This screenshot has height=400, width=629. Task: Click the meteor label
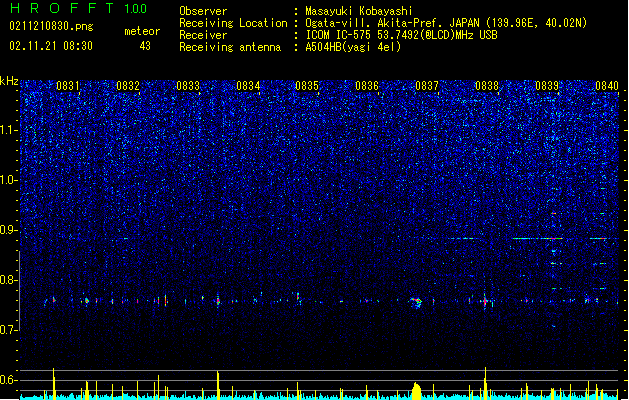pyautogui.click(x=142, y=31)
